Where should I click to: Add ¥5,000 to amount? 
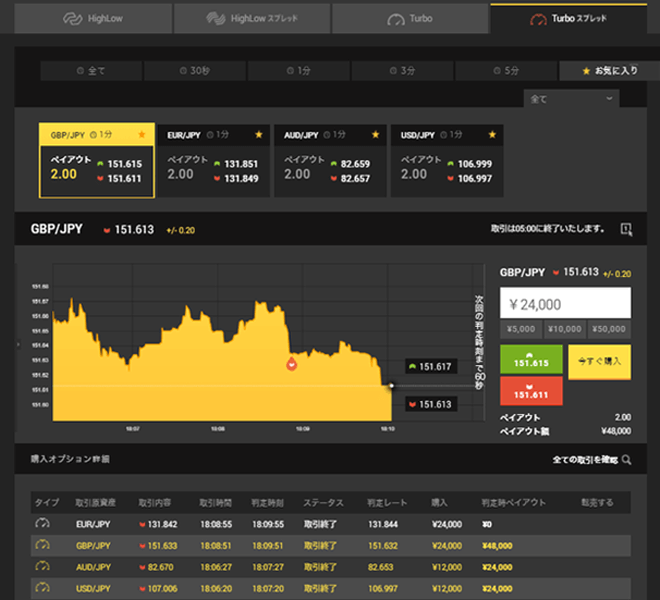[x=521, y=329]
